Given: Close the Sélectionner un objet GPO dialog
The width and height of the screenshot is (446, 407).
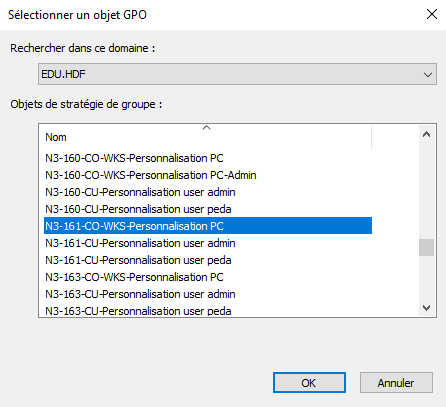Looking at the screenshot, I should (432, 14).
